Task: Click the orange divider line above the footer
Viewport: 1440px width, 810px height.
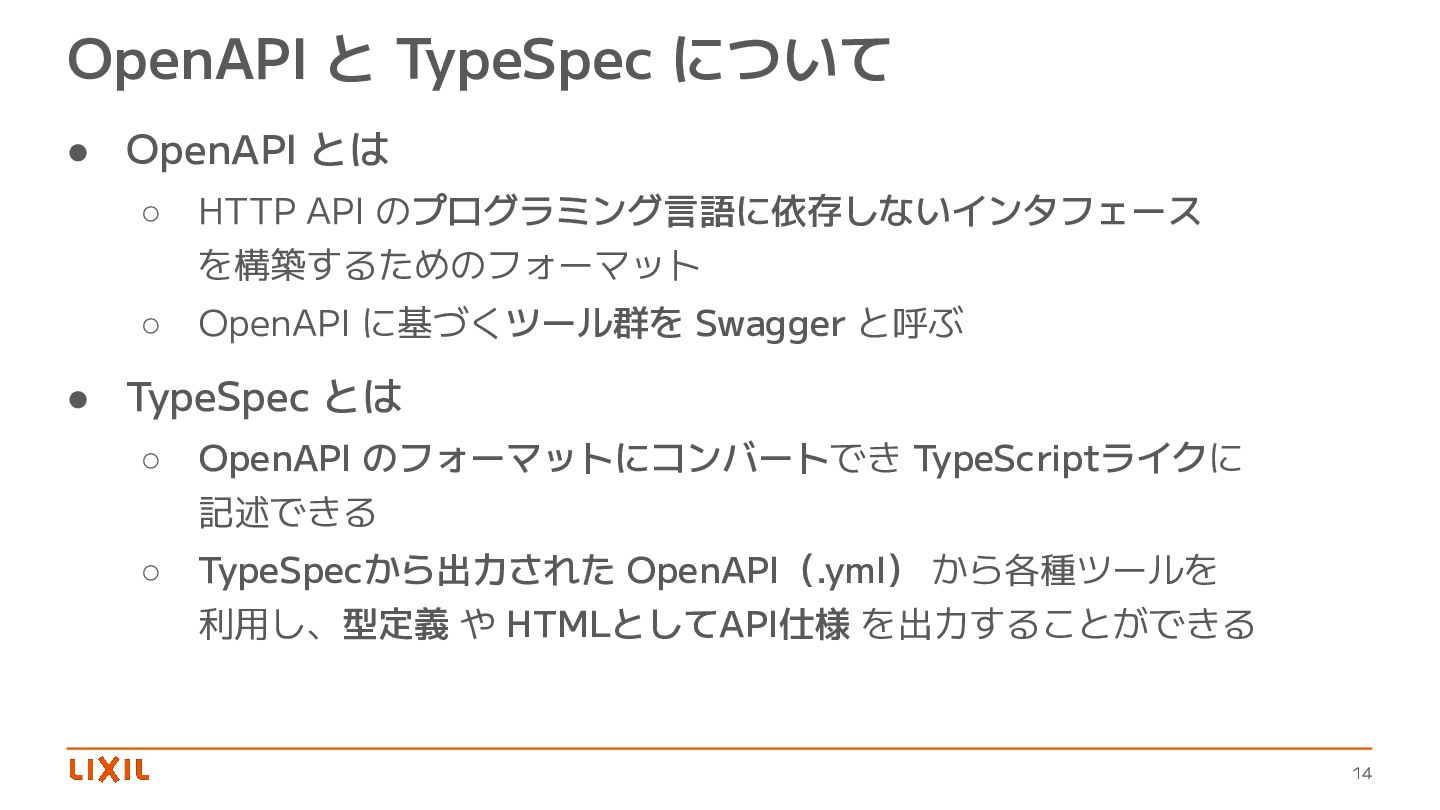Action: coord(719,748)
